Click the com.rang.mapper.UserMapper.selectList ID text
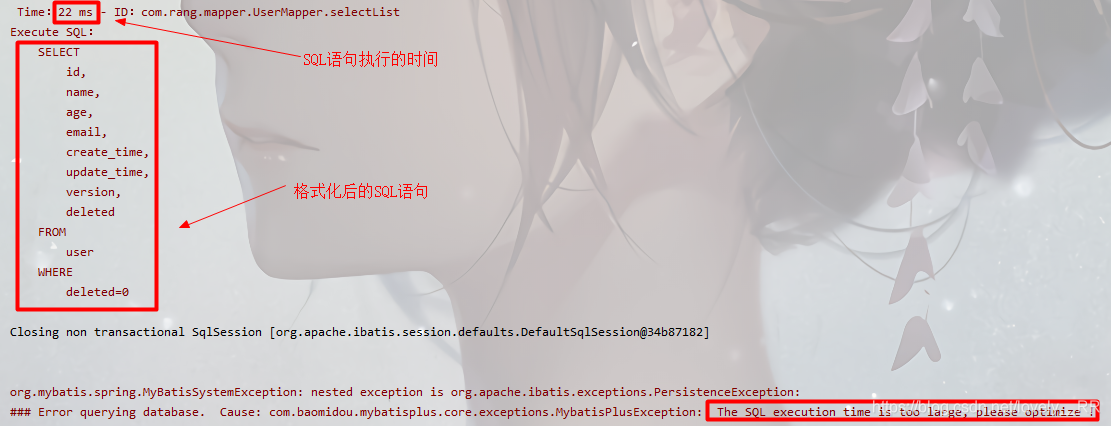 pyautogui.click(x=270, y=12)
